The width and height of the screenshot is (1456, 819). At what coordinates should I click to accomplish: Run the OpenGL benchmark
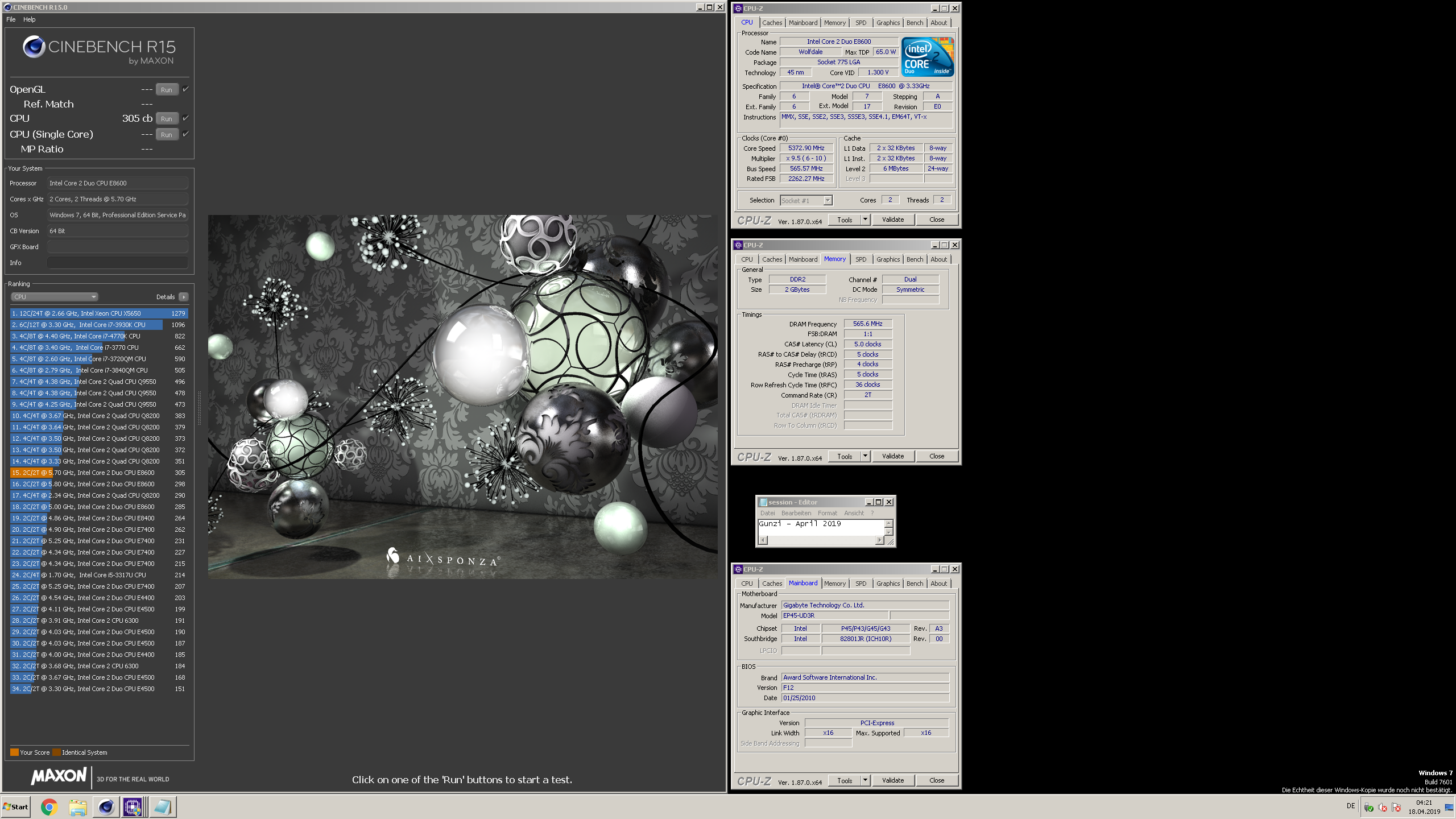(167, 89)
